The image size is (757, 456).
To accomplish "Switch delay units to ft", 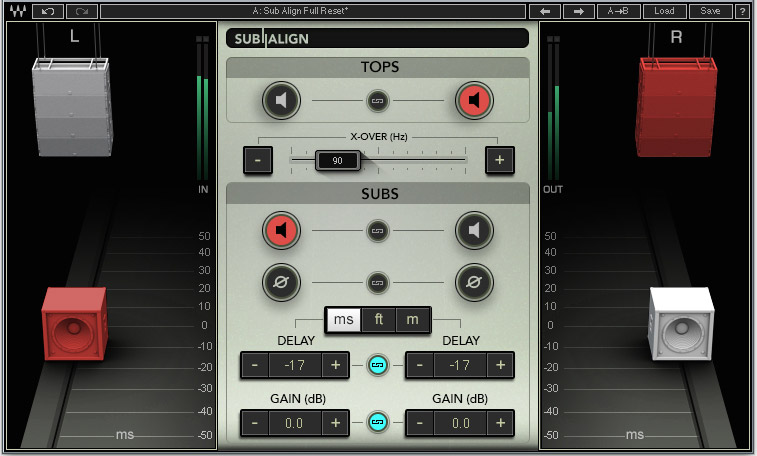I will tap(378, 320).
